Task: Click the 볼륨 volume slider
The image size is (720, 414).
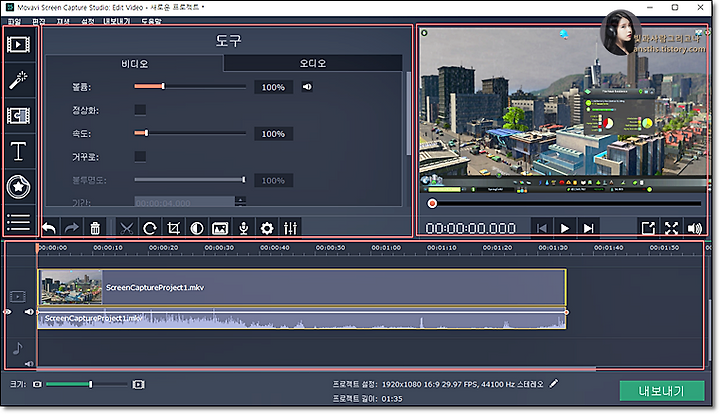Action: [190, 86]
